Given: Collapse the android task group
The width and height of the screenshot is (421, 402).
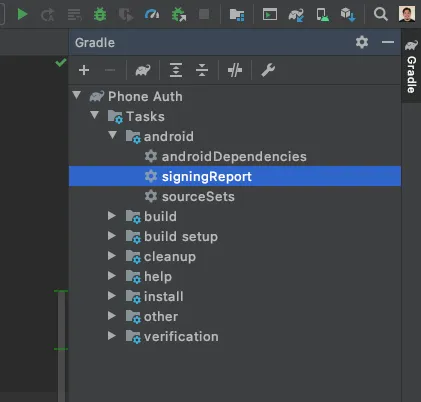Looking at the screenshot, I should 113,135.
